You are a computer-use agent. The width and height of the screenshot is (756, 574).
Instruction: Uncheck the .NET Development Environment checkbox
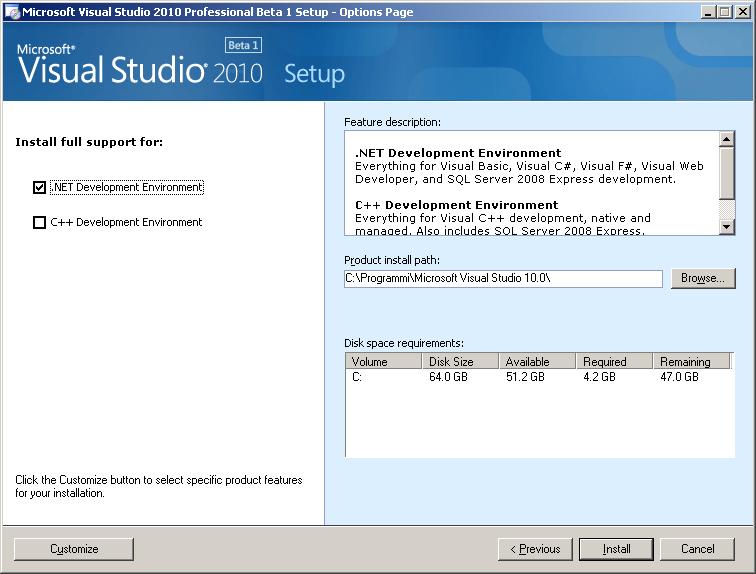40,187
